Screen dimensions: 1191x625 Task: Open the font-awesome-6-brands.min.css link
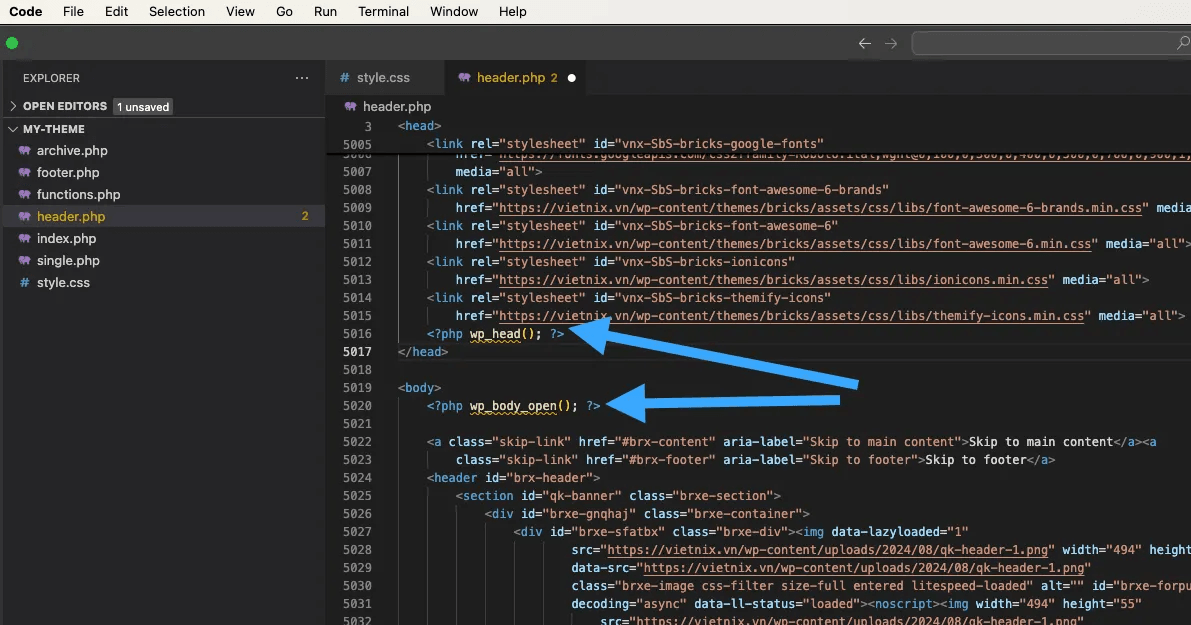click(820, 207)
